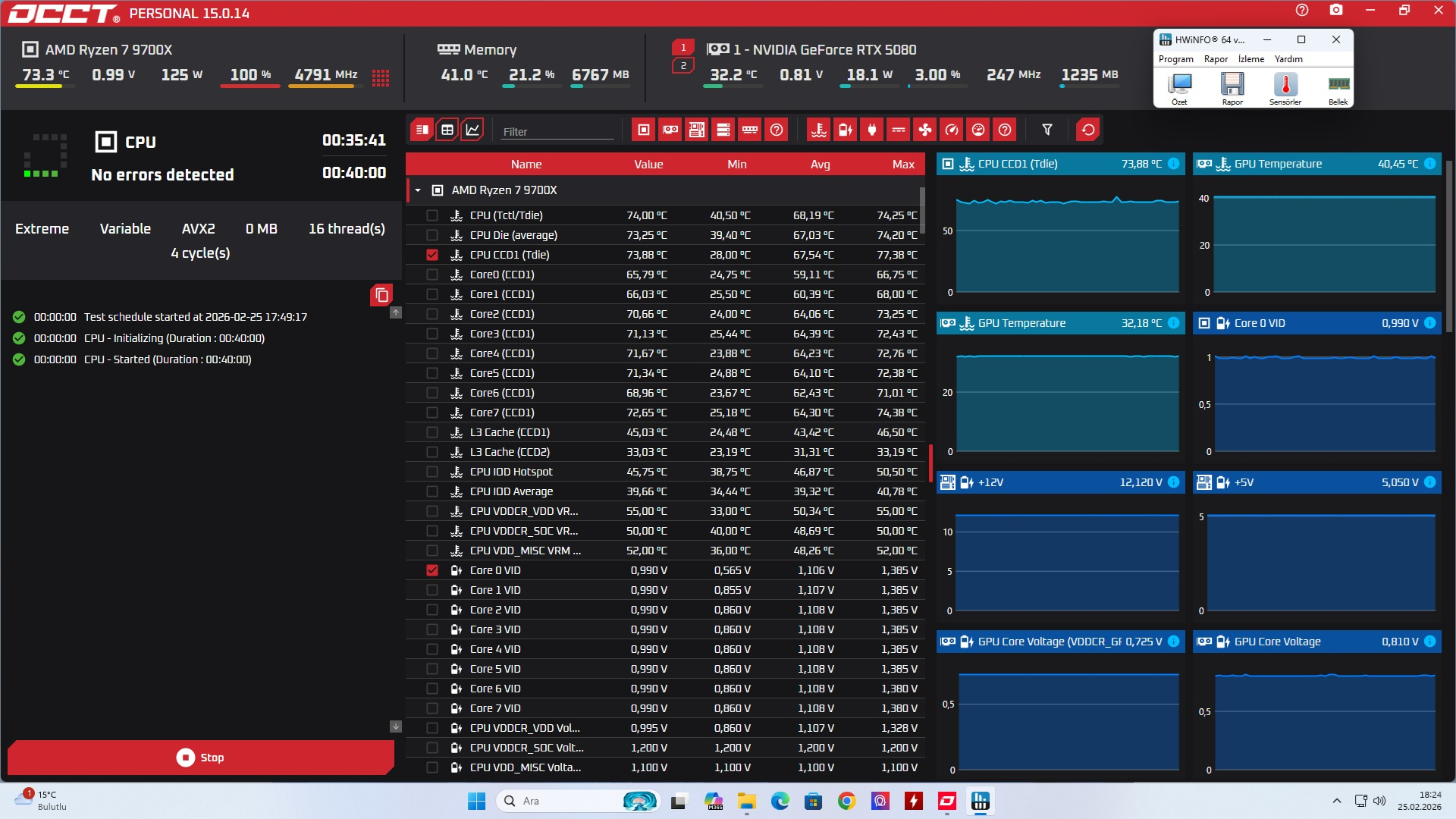Open info for Core 0 VID graph
Viewport: 1456px width, 819px height.
[x=1429, y=323]
